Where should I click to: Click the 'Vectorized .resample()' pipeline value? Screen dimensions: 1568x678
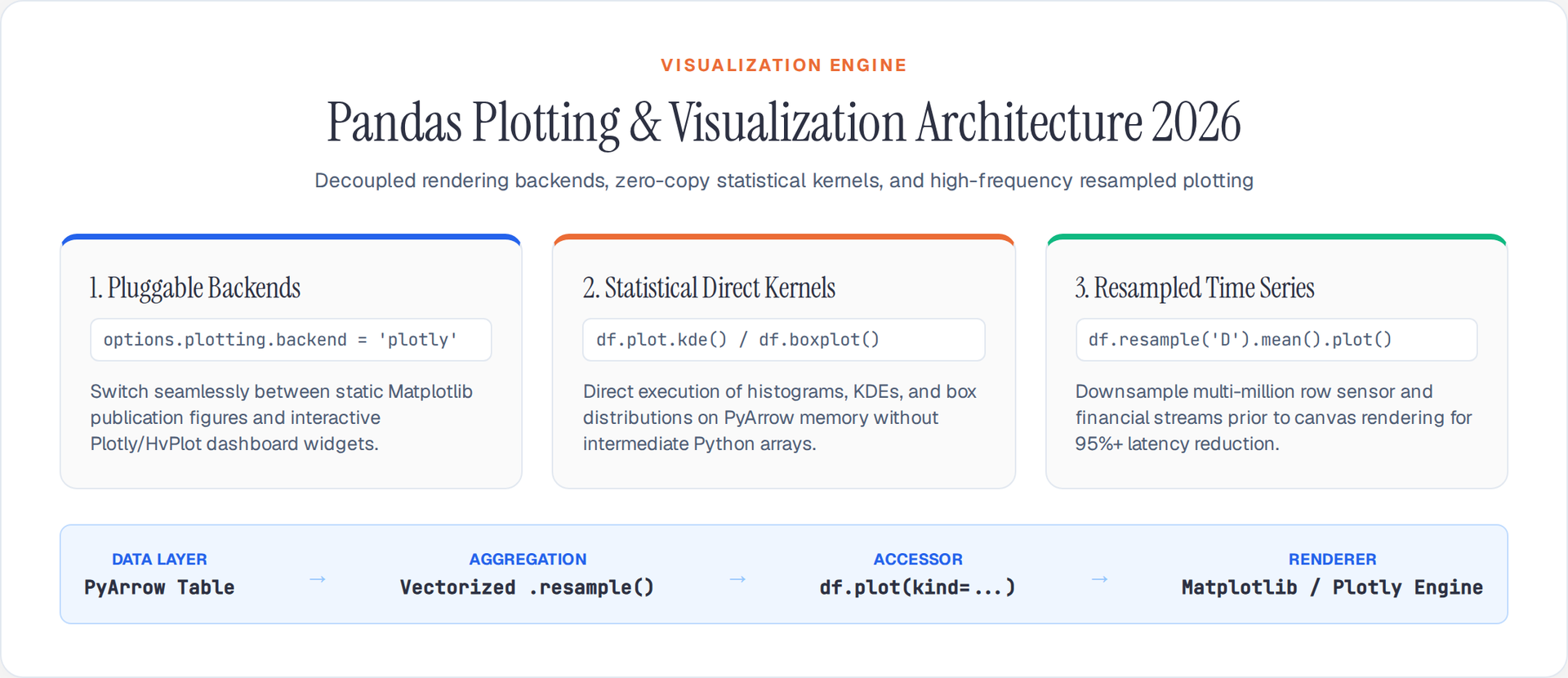point(528,587)
